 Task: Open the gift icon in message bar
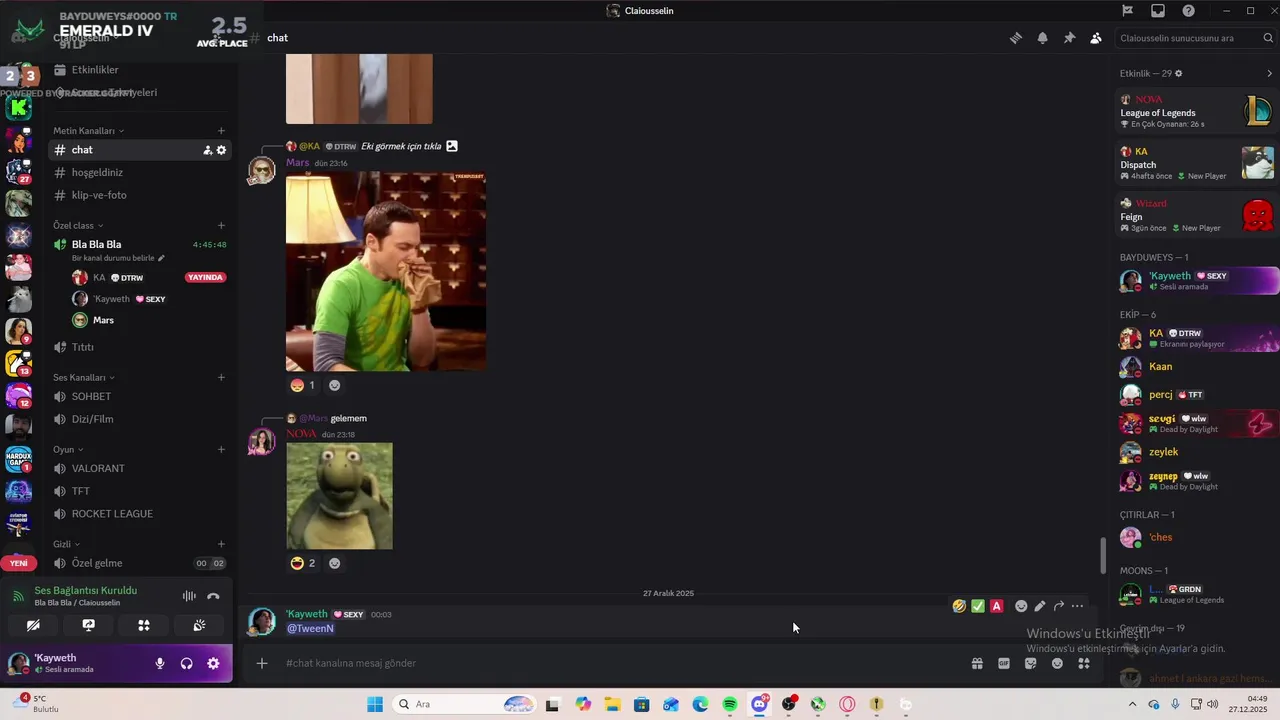click(x=977, y=663)
